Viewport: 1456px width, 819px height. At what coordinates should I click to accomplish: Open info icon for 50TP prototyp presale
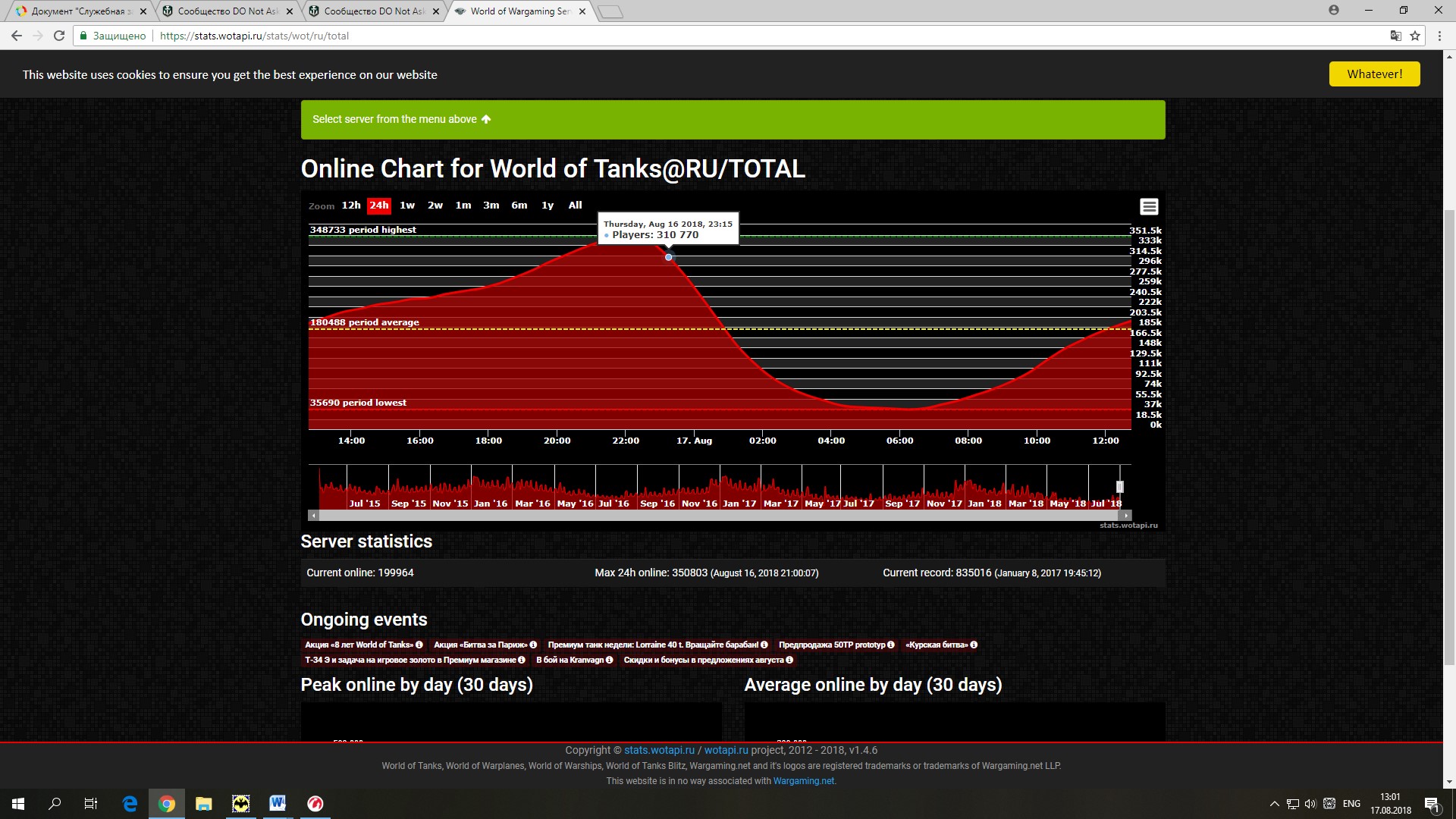(891, 645)
